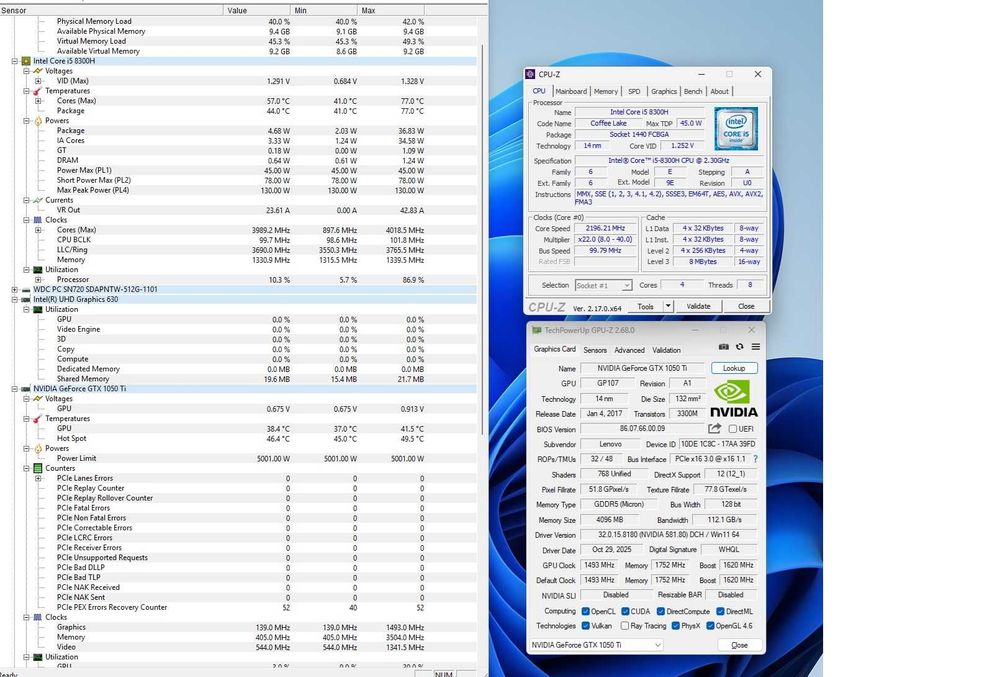
Task: Click the Intel Core i5 8300H chip icon
Action: tap(26, 61)
